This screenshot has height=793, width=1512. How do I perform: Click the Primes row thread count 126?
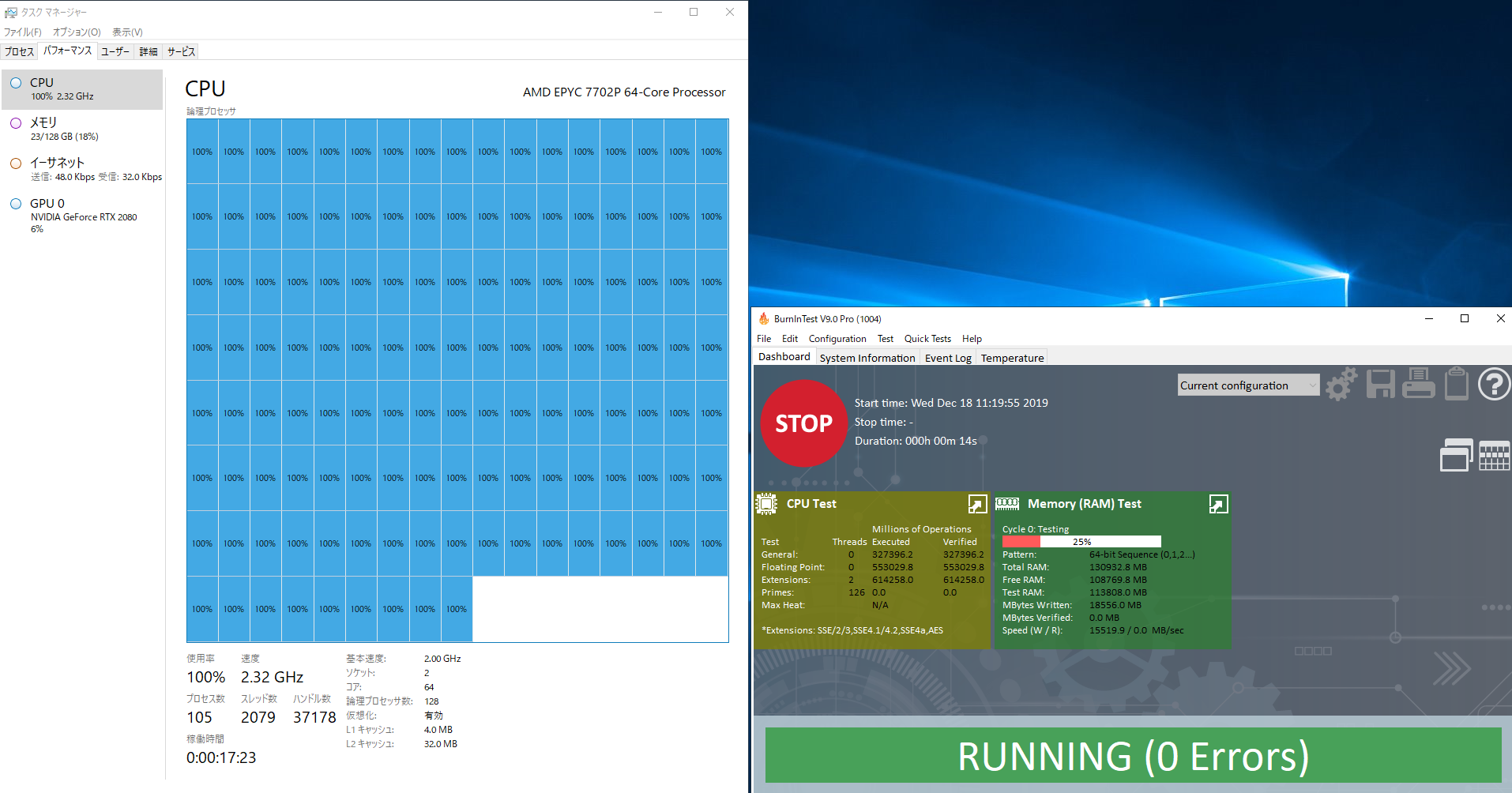point(856,592)
